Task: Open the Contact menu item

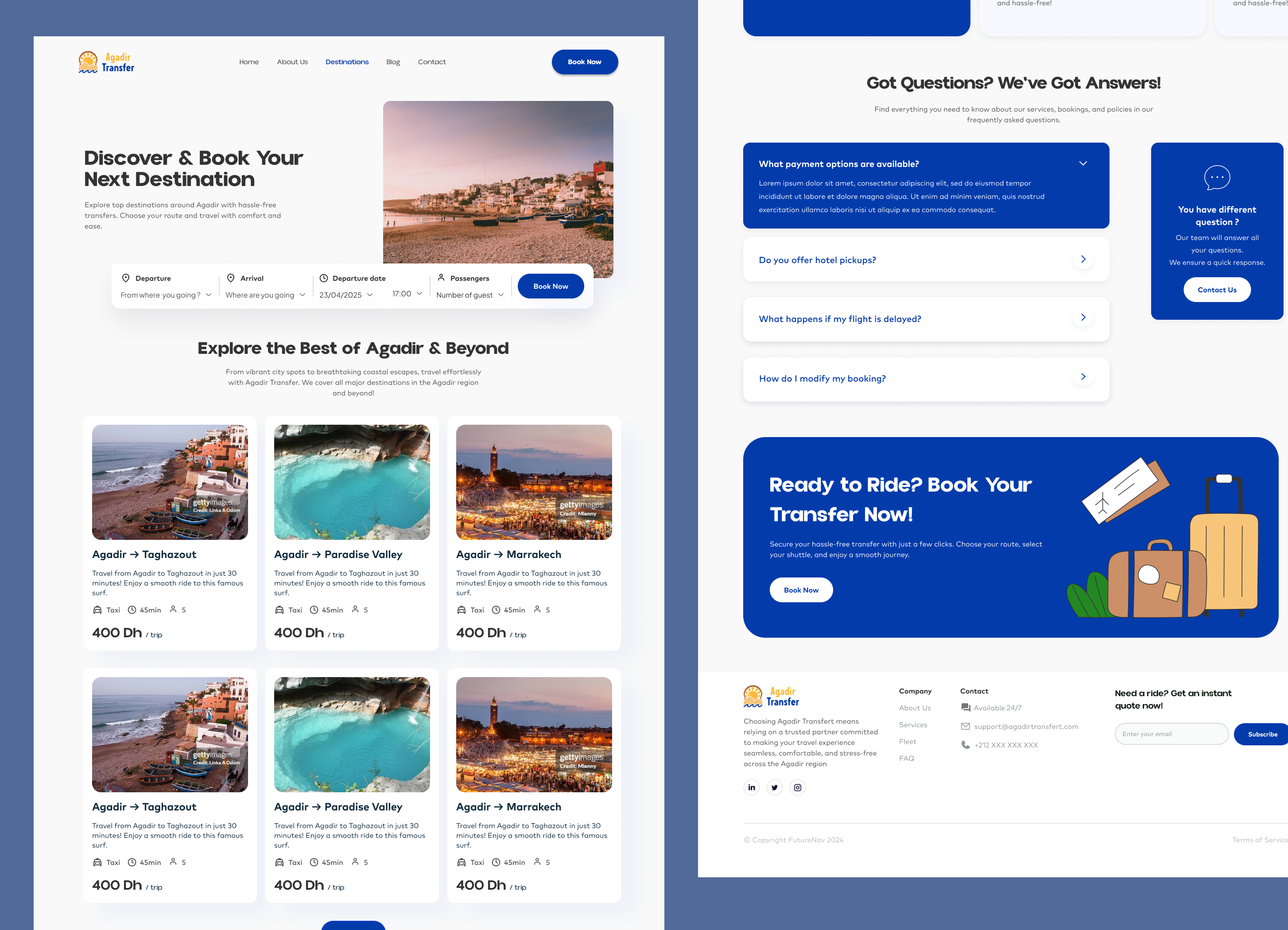Action: pos(431,62)
